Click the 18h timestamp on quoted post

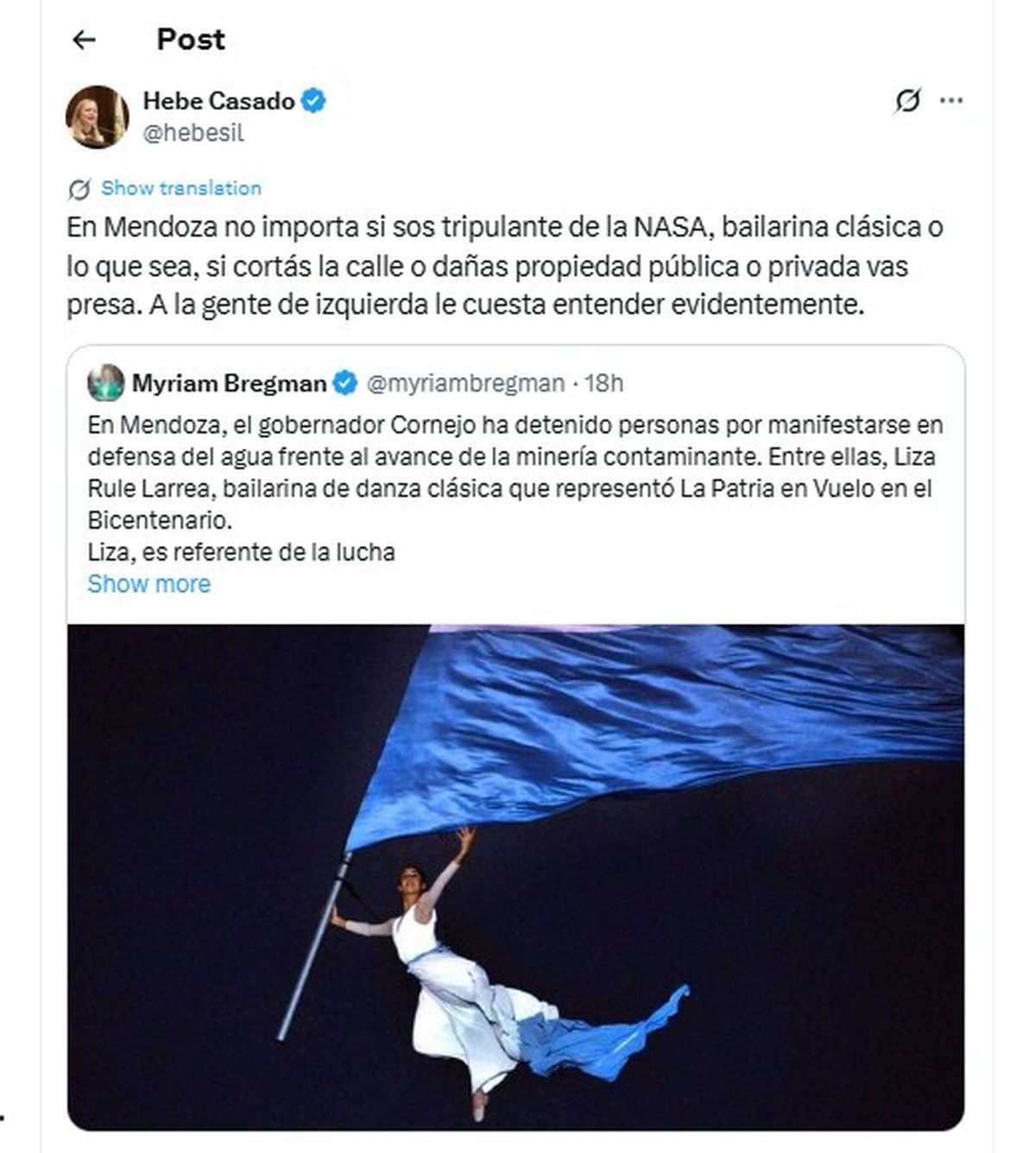pos(604,382)
